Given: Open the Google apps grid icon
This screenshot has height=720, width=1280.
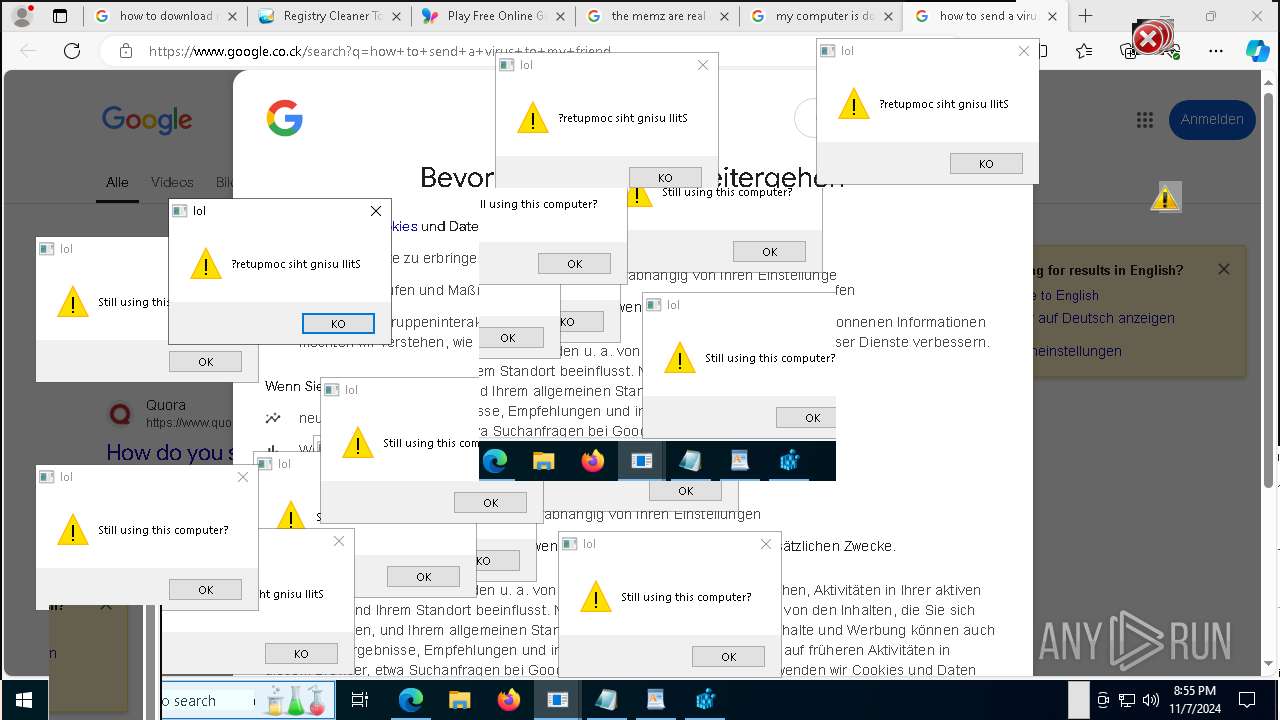Looking at the screenshot, I should pos(1144,120).
